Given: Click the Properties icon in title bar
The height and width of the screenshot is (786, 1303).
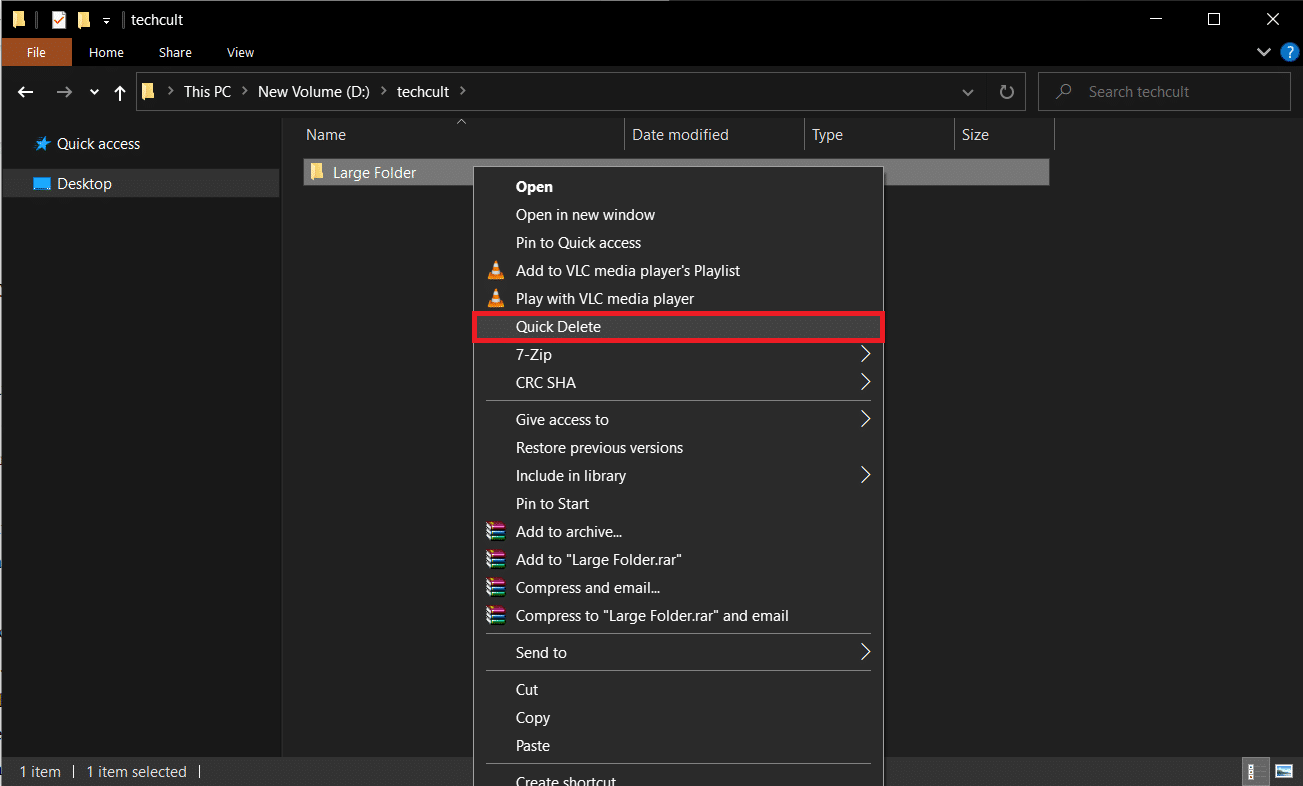Looking at the screenshot, I should pos(59,20).
